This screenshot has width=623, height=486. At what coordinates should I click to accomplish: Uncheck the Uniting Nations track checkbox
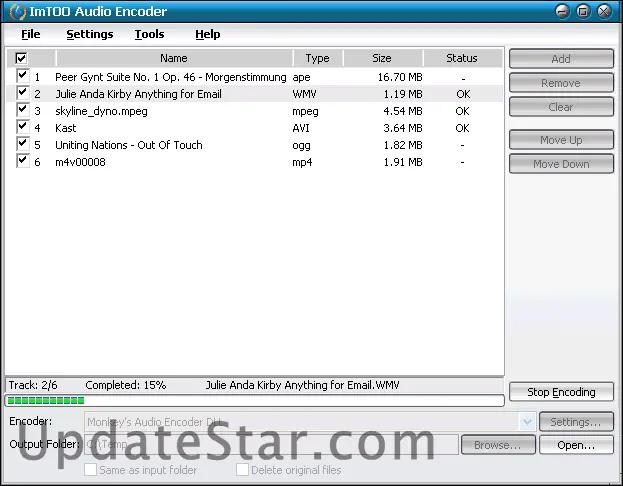tap(23, 144)
